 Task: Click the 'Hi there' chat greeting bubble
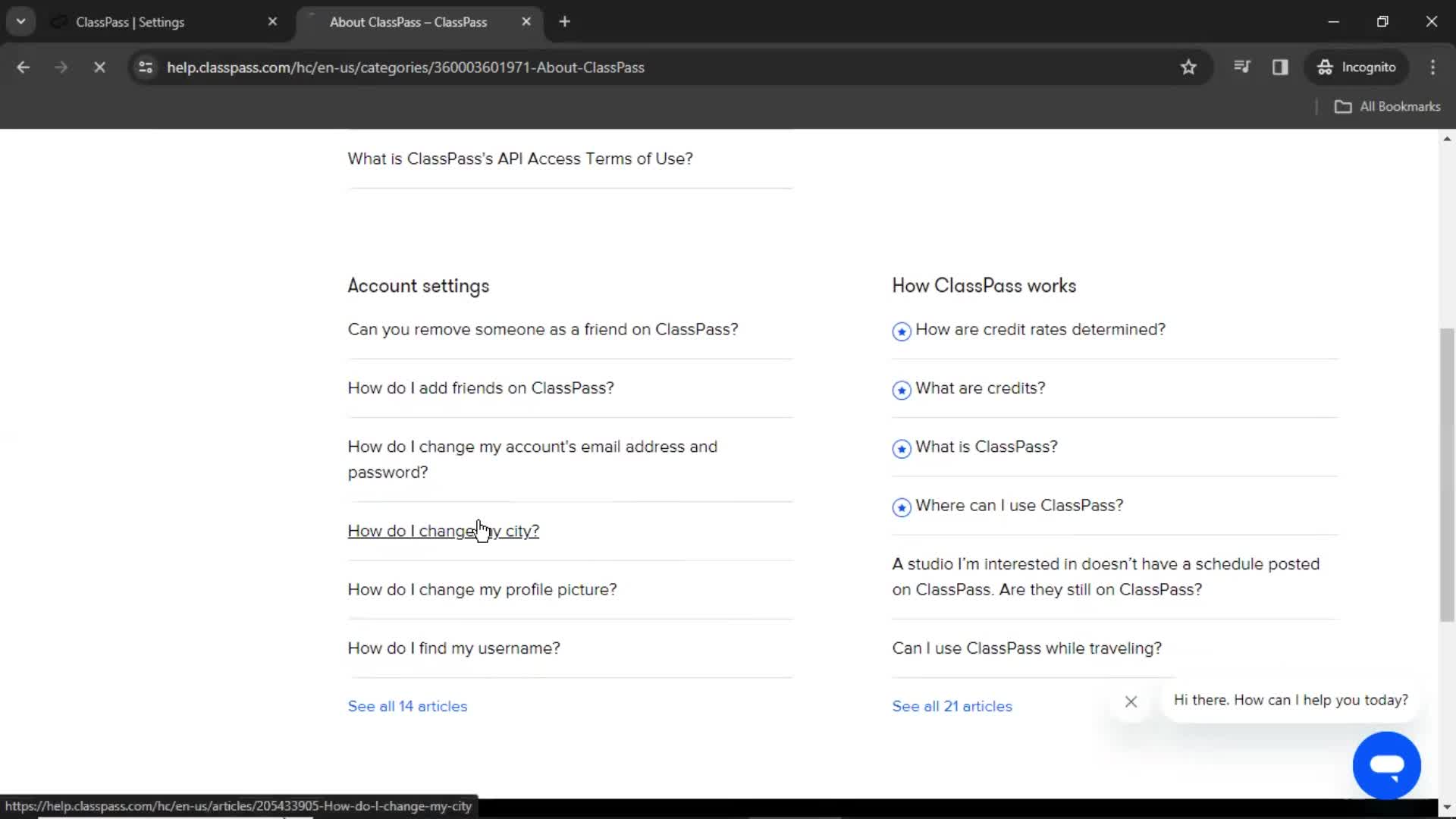click(1291, 700)
